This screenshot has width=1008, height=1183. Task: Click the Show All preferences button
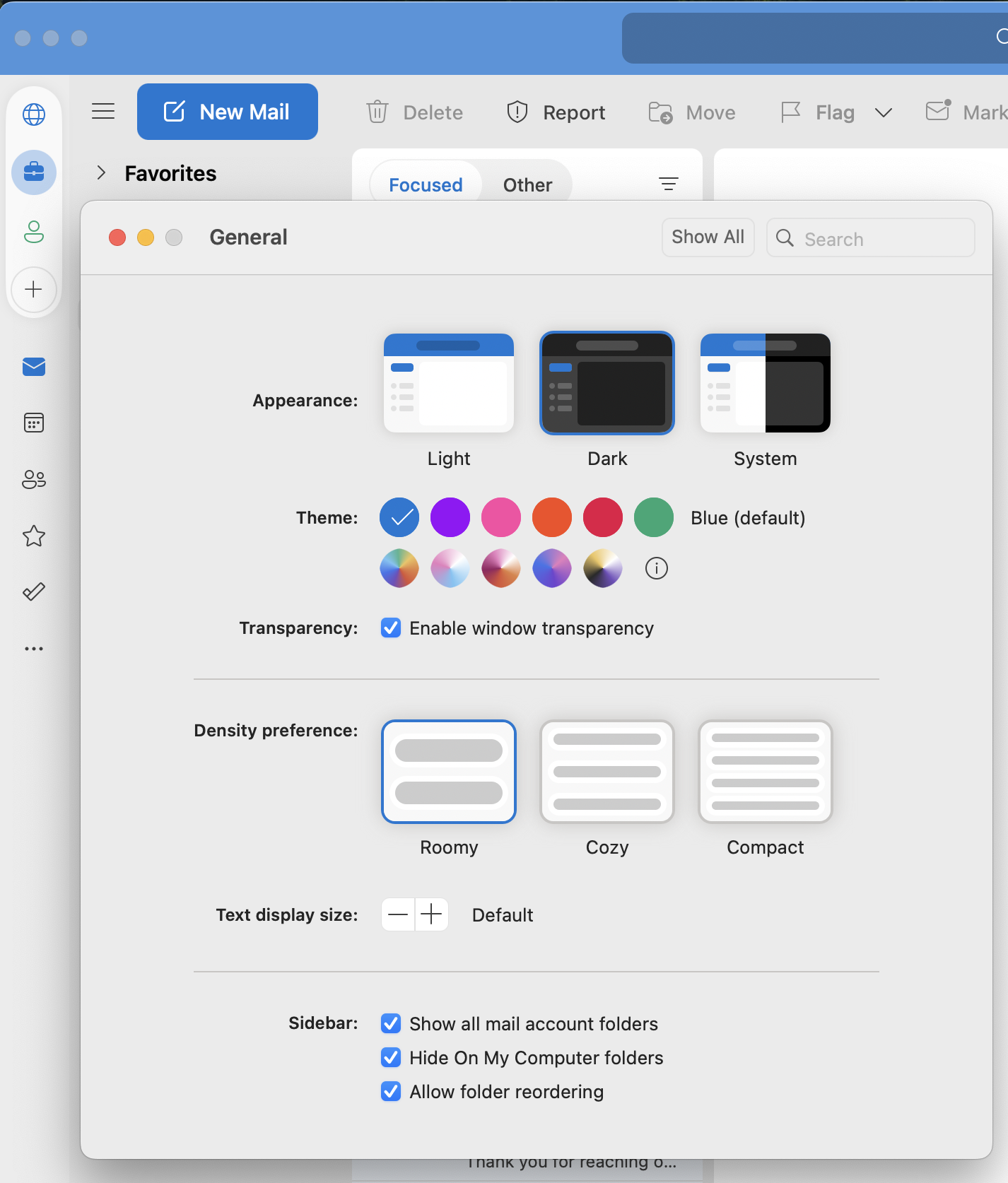[708, 237]
